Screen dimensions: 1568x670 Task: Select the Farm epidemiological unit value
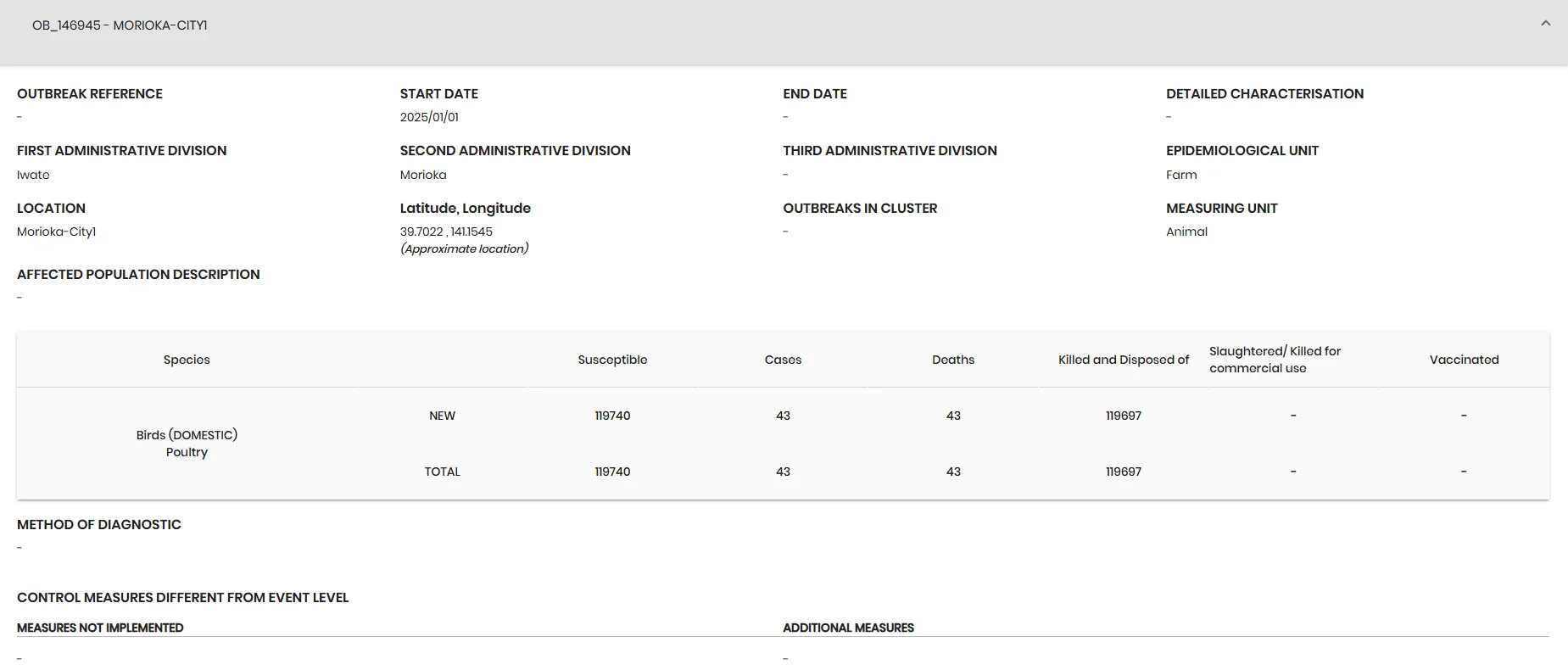click(x=1181, y=175)
